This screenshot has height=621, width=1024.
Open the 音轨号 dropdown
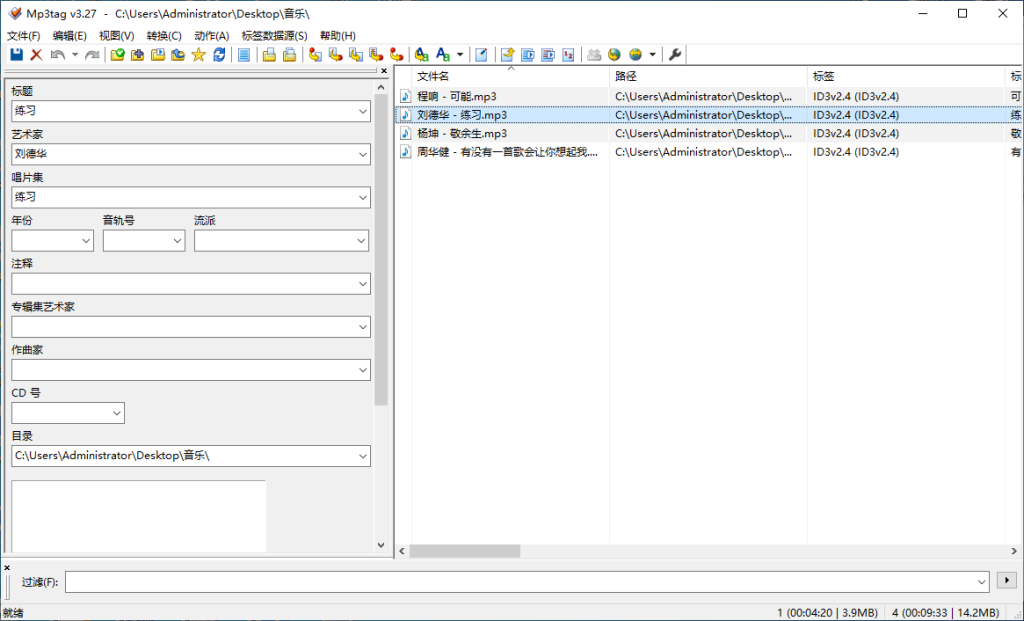point(177,241)
